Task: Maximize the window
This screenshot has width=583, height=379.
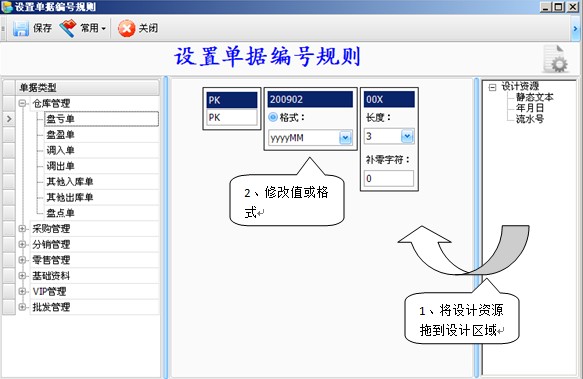Action: click(559, 7)
